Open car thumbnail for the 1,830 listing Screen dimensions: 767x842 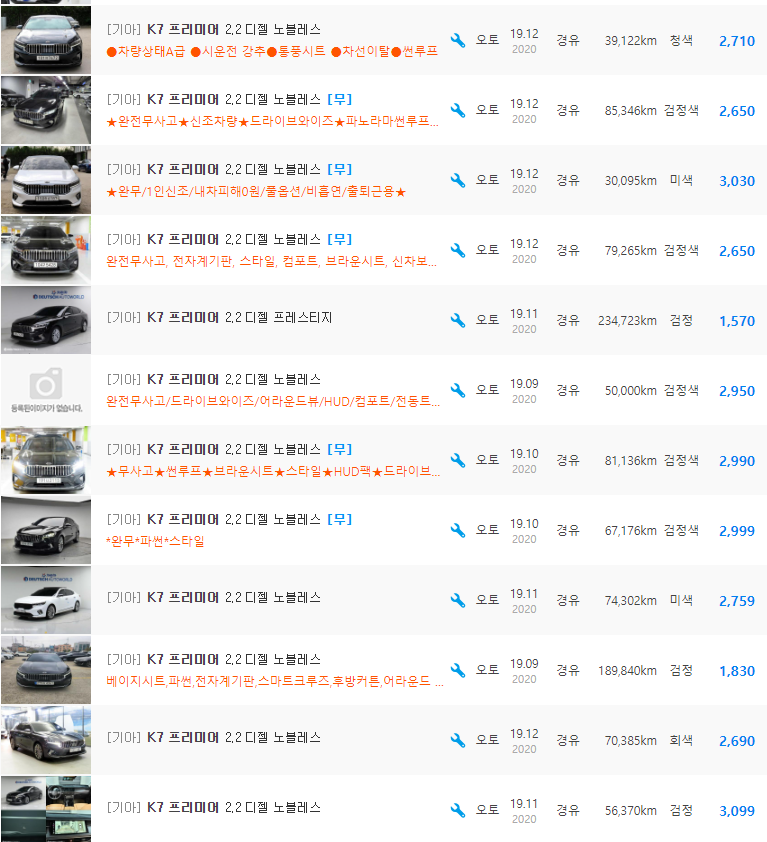46,670
